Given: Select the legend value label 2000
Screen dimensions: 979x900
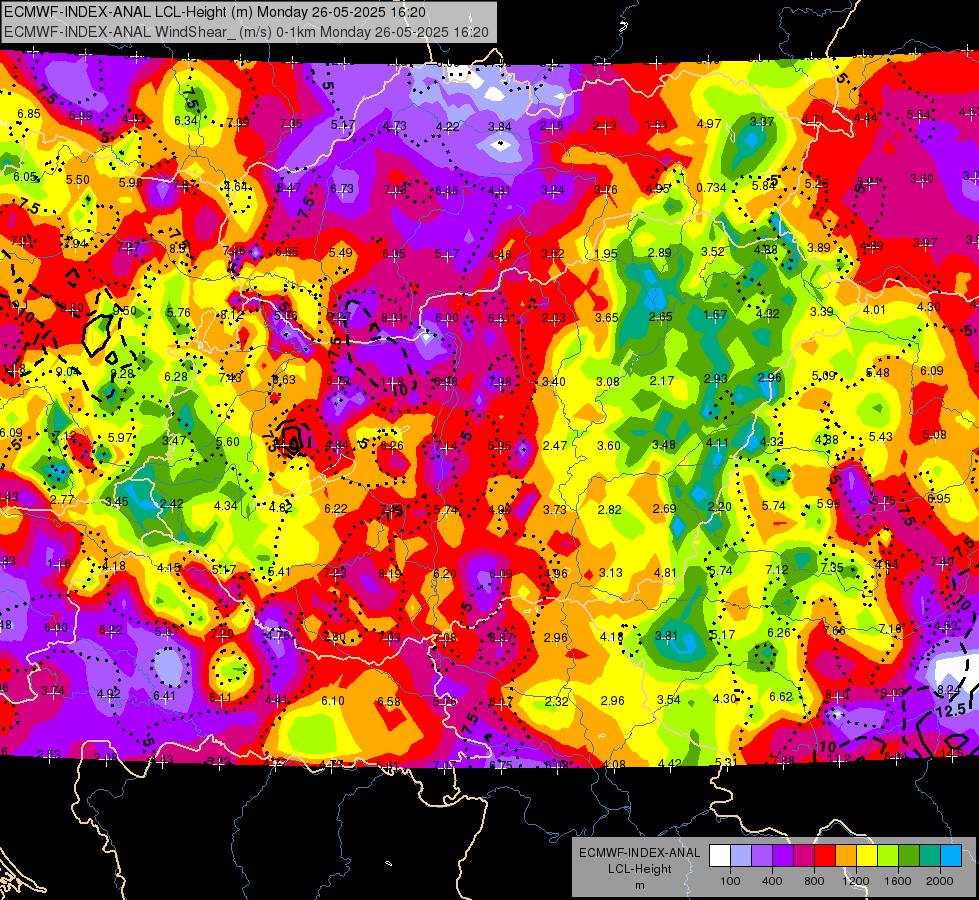Looking at the screenshot, I should (x=940, y=881).
